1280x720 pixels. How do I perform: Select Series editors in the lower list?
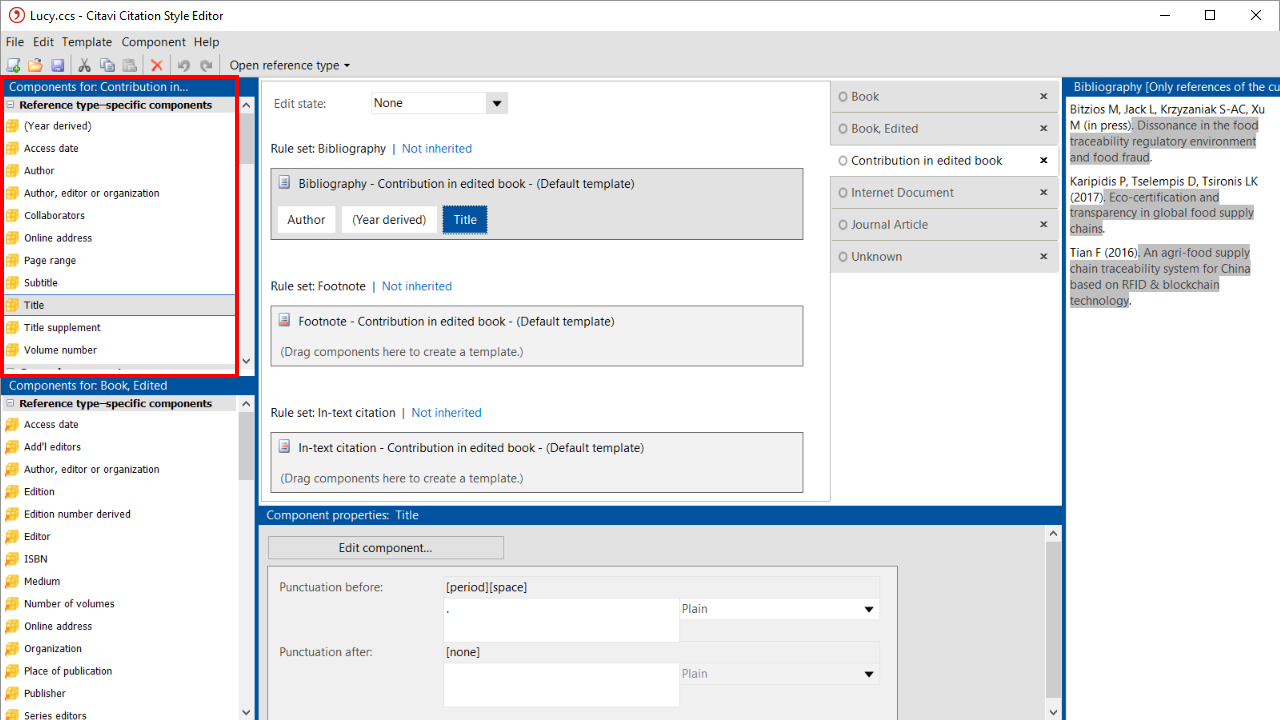[x=55, y=715]
